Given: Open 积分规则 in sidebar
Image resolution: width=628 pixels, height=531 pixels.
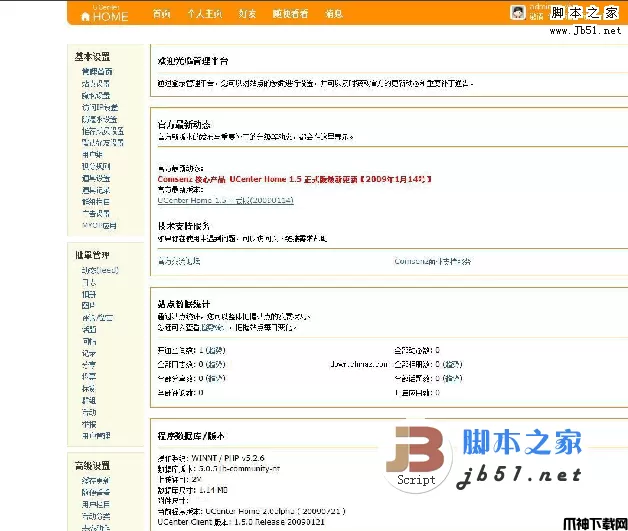Looking at the screenshot, I should [x=96, y=166].
